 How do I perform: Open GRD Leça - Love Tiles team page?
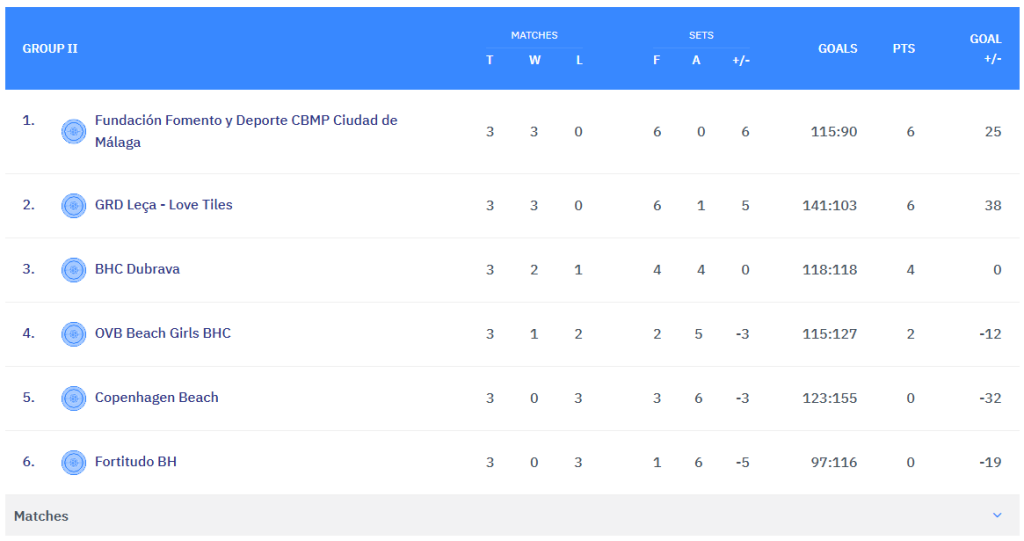pyautogui.click(x=163, y=205)
